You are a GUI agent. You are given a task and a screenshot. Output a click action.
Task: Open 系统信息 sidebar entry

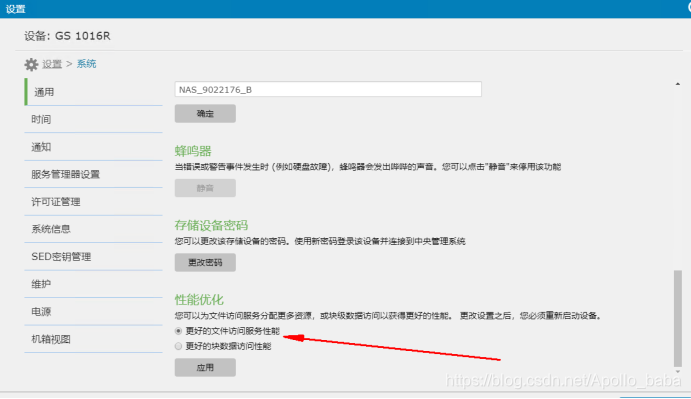93,229
